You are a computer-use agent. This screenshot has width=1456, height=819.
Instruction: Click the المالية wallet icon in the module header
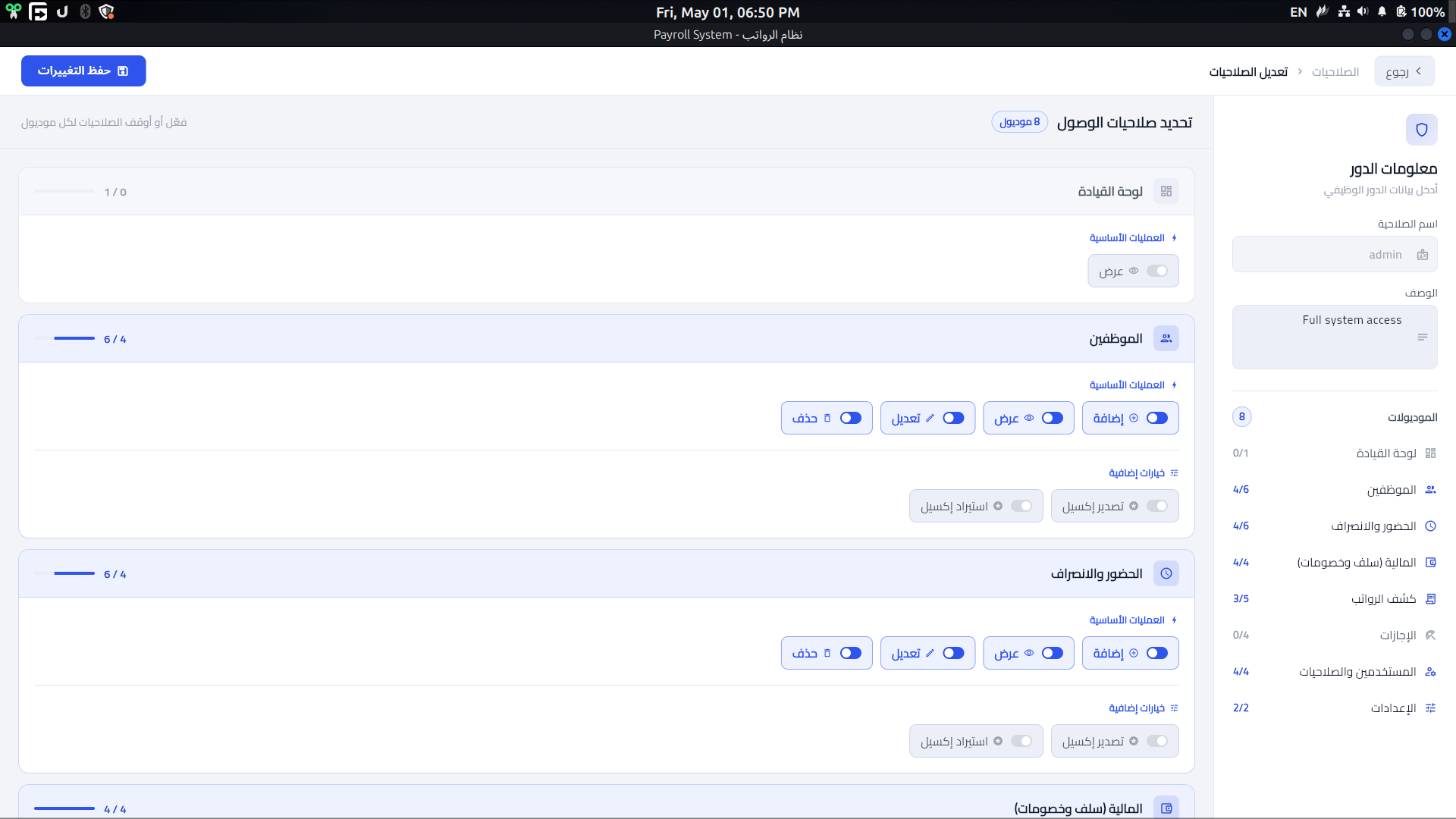[x=1166, y=808]
